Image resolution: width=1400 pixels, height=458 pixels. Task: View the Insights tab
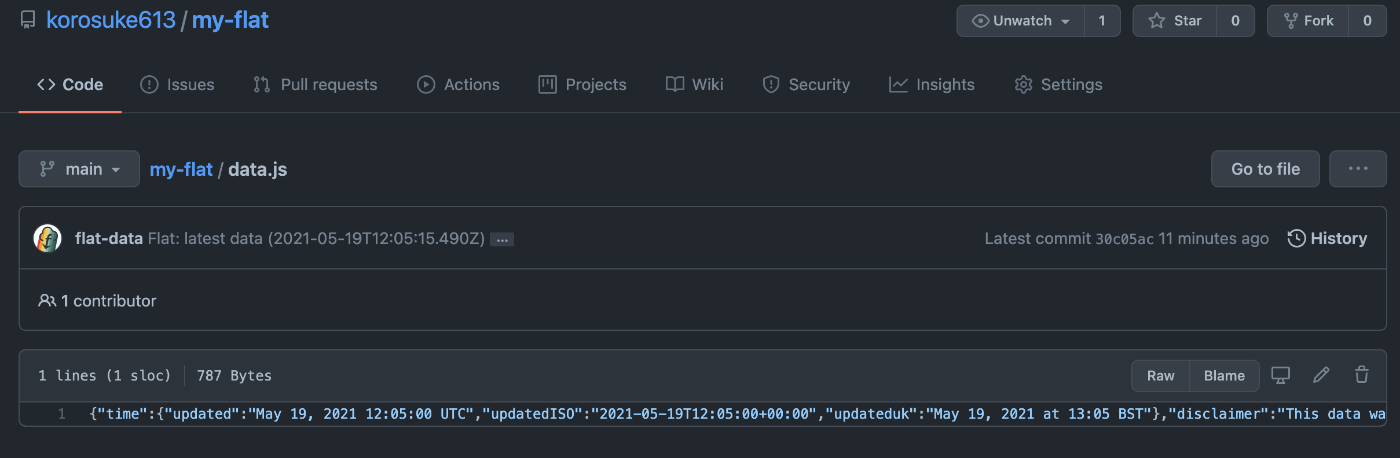(x=932, y=85)
